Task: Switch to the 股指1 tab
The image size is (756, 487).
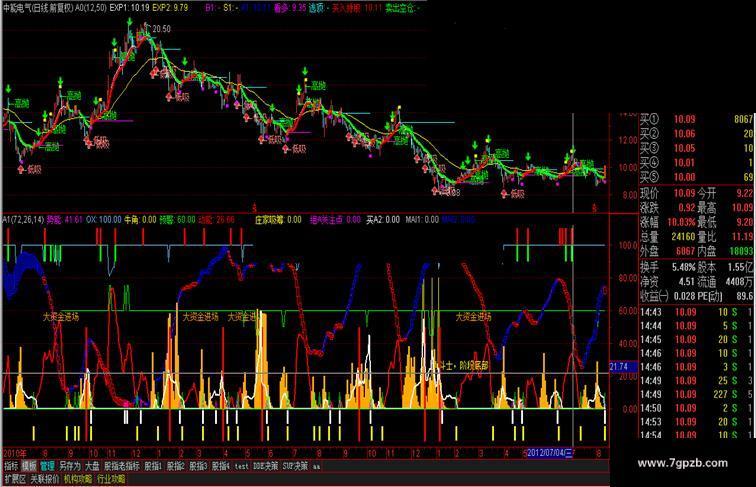Action: pyautogui.click(x=153, y=466)
